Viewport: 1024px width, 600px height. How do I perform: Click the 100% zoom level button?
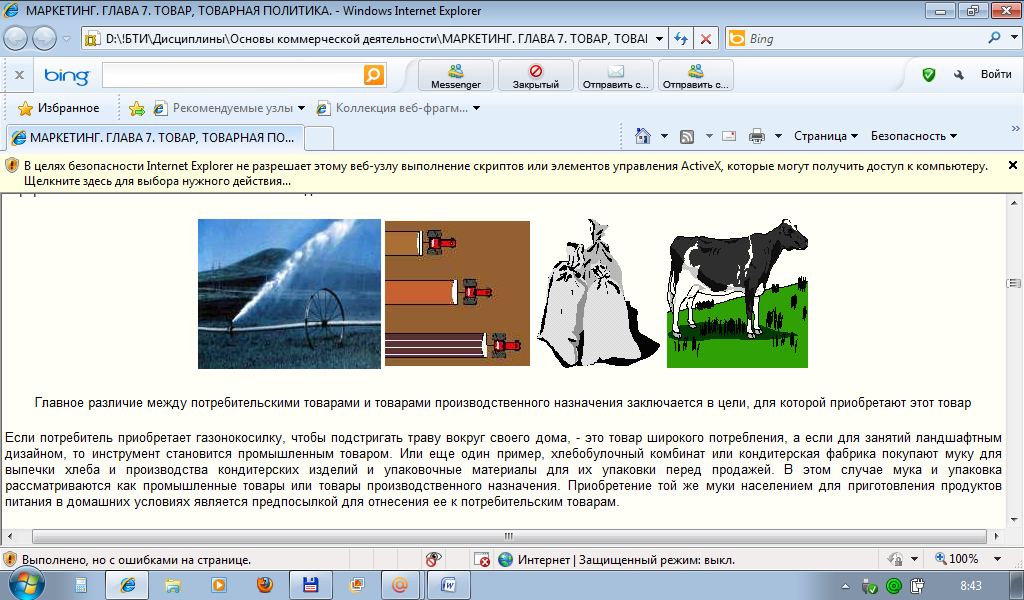tap(957, 559)
